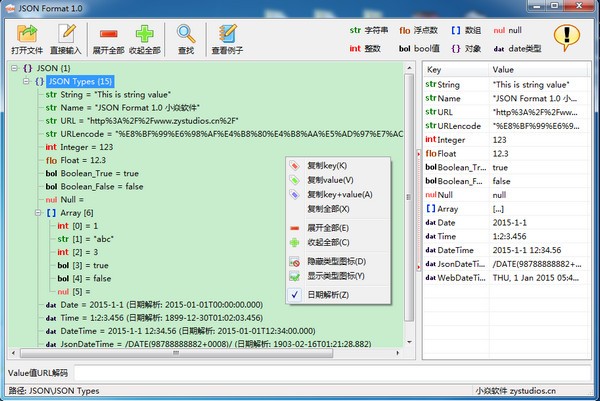Open file with the 打开文件 toolbar icon

coord(27,34)
